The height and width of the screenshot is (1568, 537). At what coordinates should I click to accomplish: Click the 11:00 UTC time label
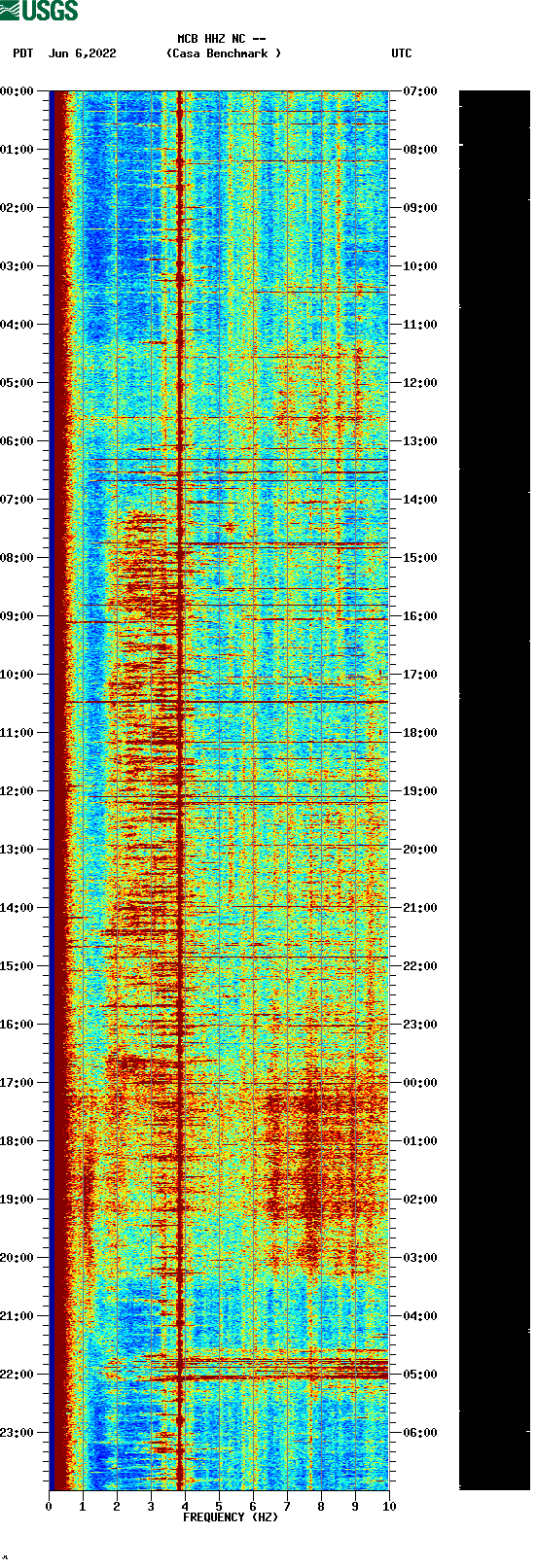coord(420,325)
